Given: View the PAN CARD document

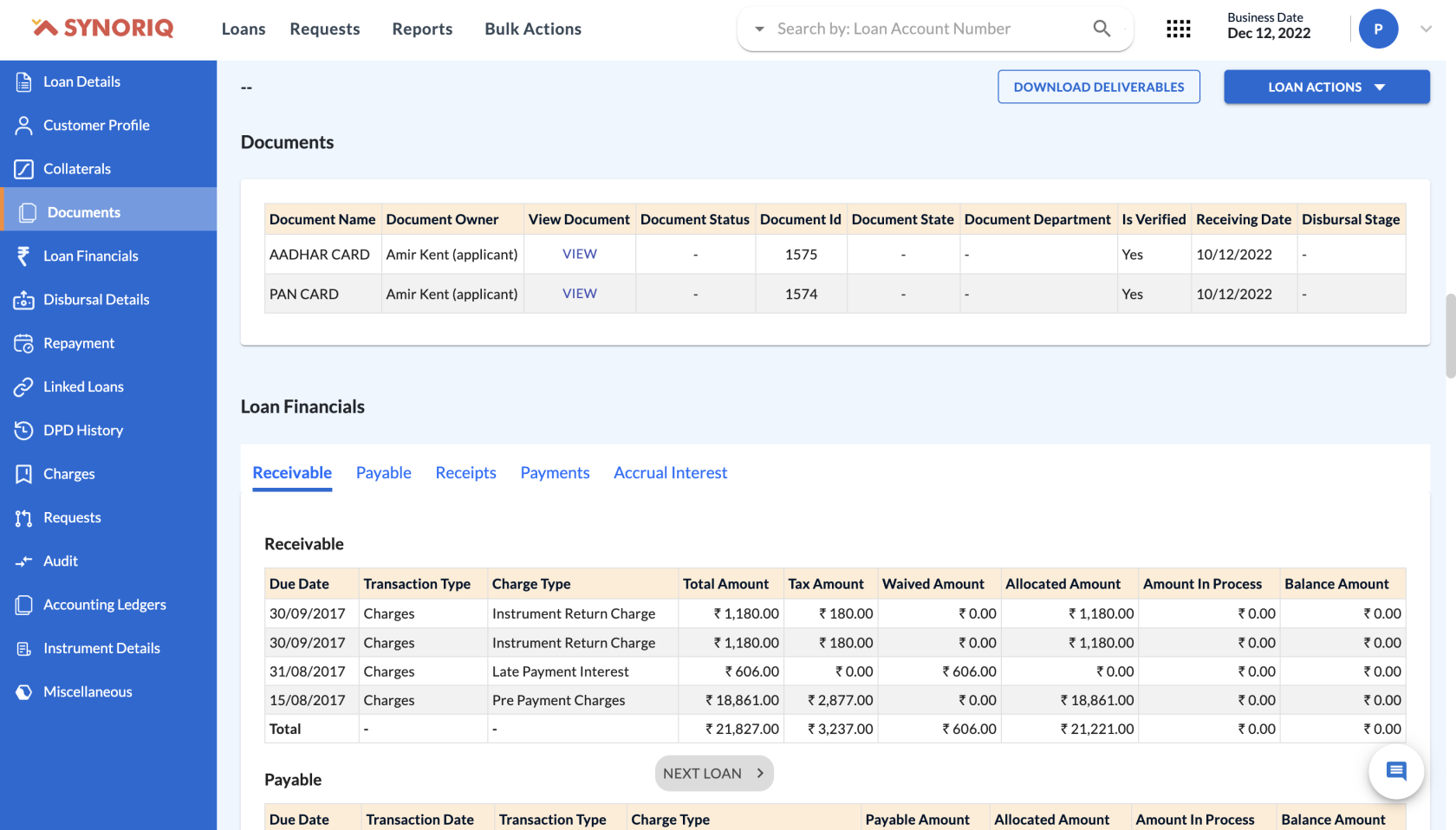Looking at the screenshot, I should tap(580, 294).
